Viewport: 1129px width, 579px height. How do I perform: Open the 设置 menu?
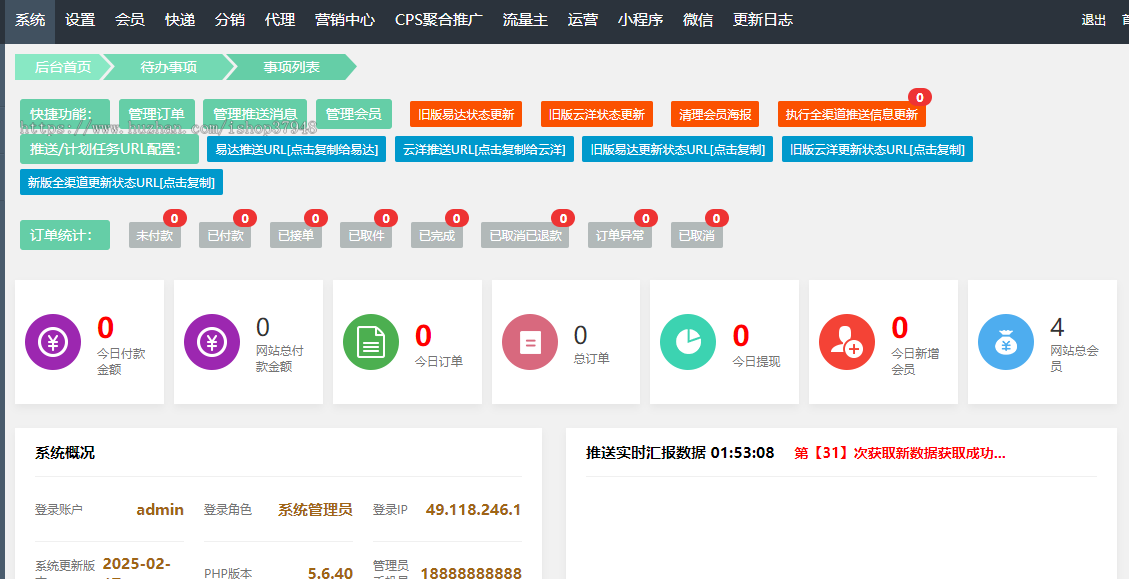click(80, 20)
